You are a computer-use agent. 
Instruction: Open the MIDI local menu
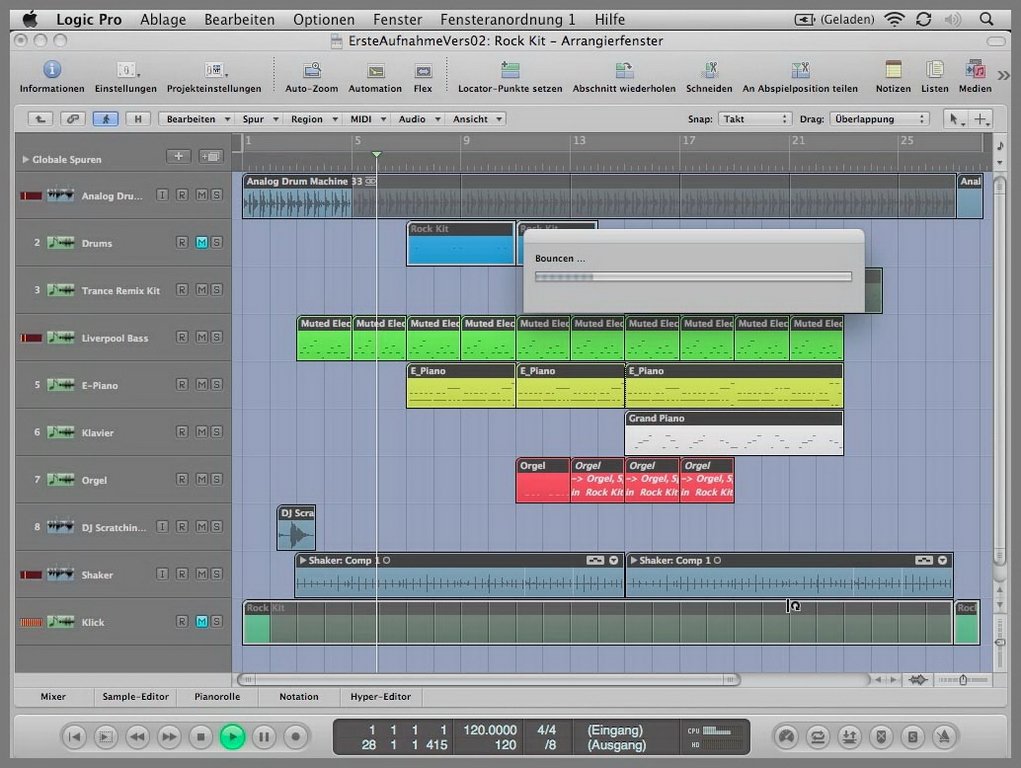click(x=367, y=119)
